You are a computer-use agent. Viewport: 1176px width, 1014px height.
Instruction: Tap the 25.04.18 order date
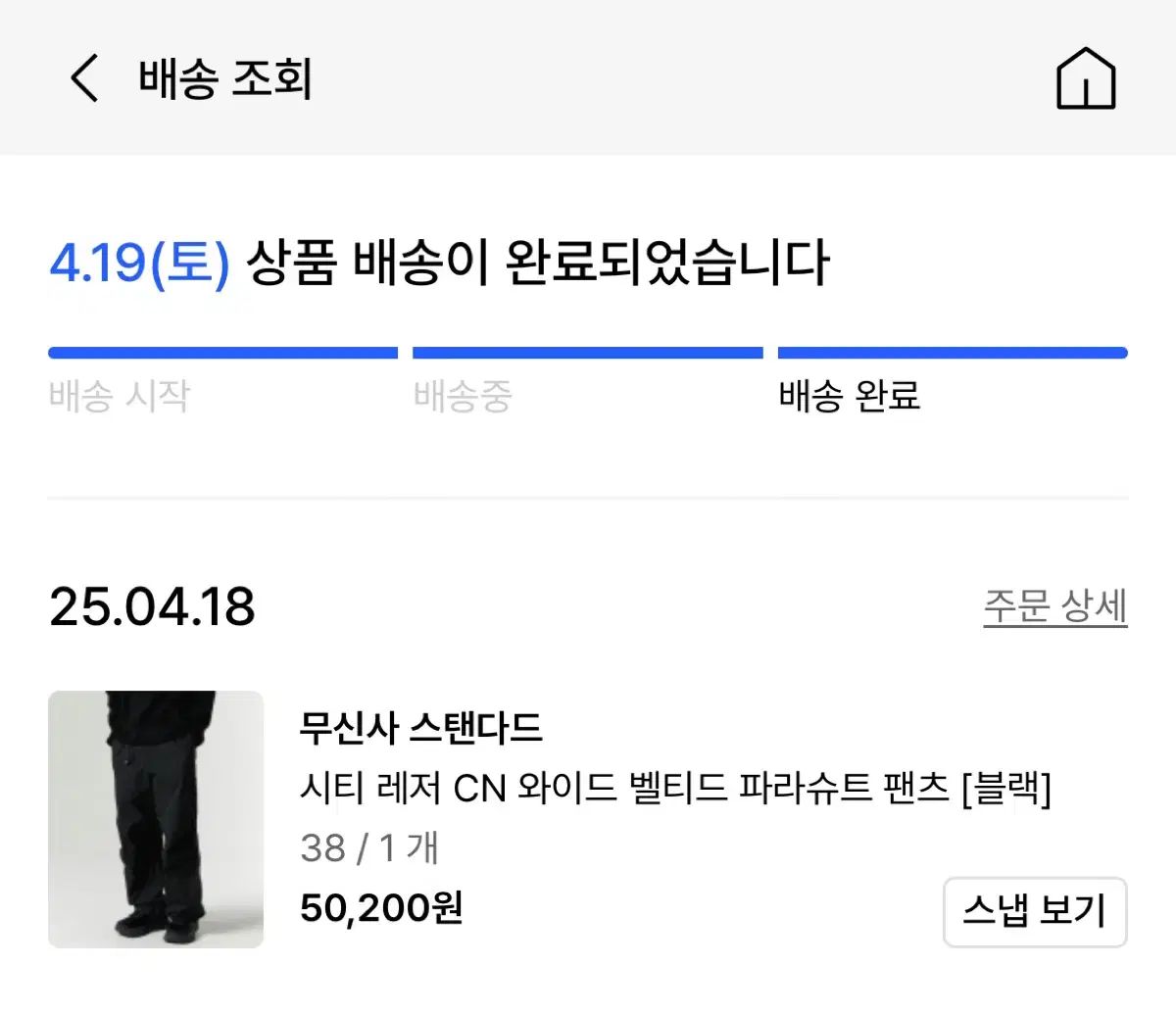pyautogui.click(x=152, y=606)
